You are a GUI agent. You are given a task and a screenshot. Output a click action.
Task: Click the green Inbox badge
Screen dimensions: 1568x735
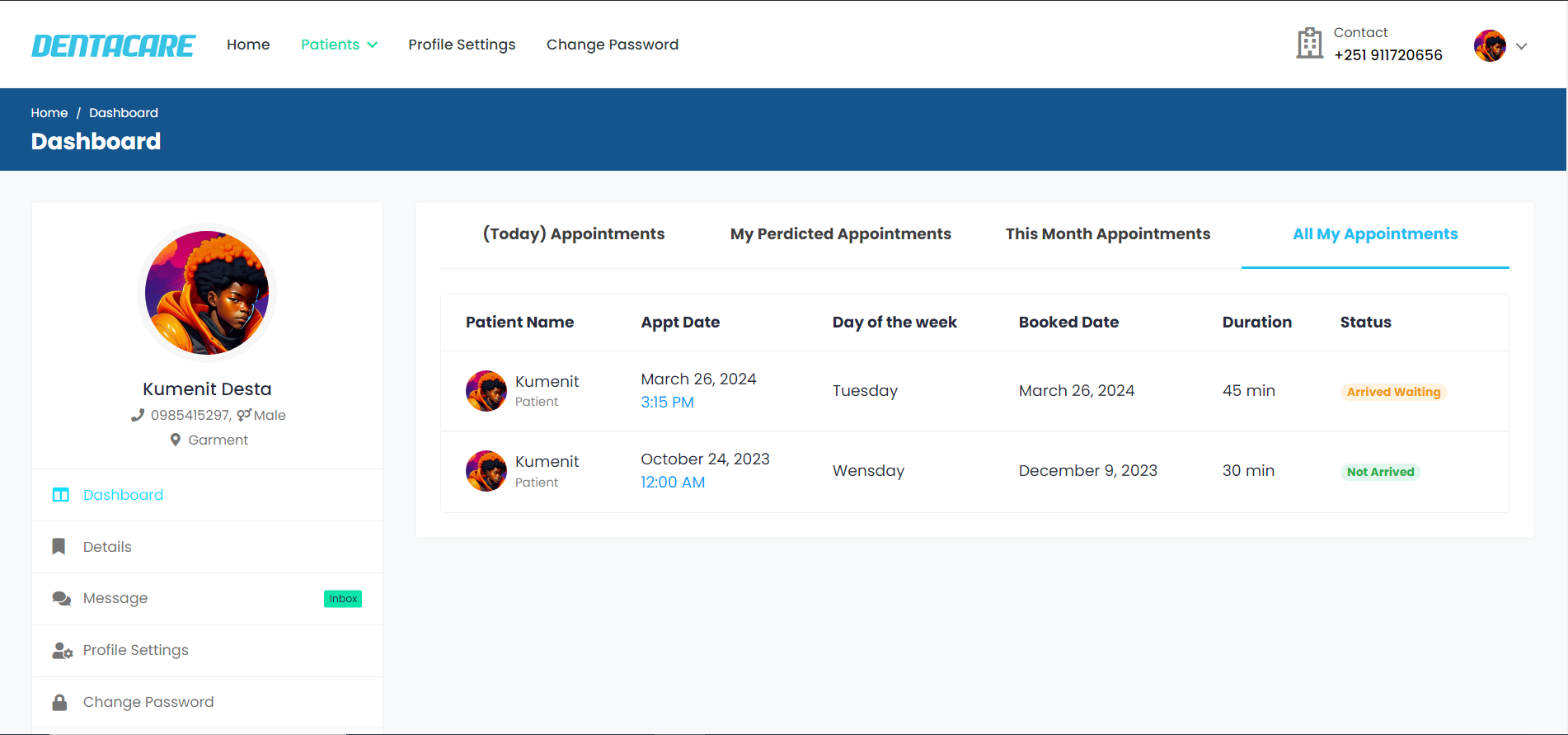click(343, 599)
